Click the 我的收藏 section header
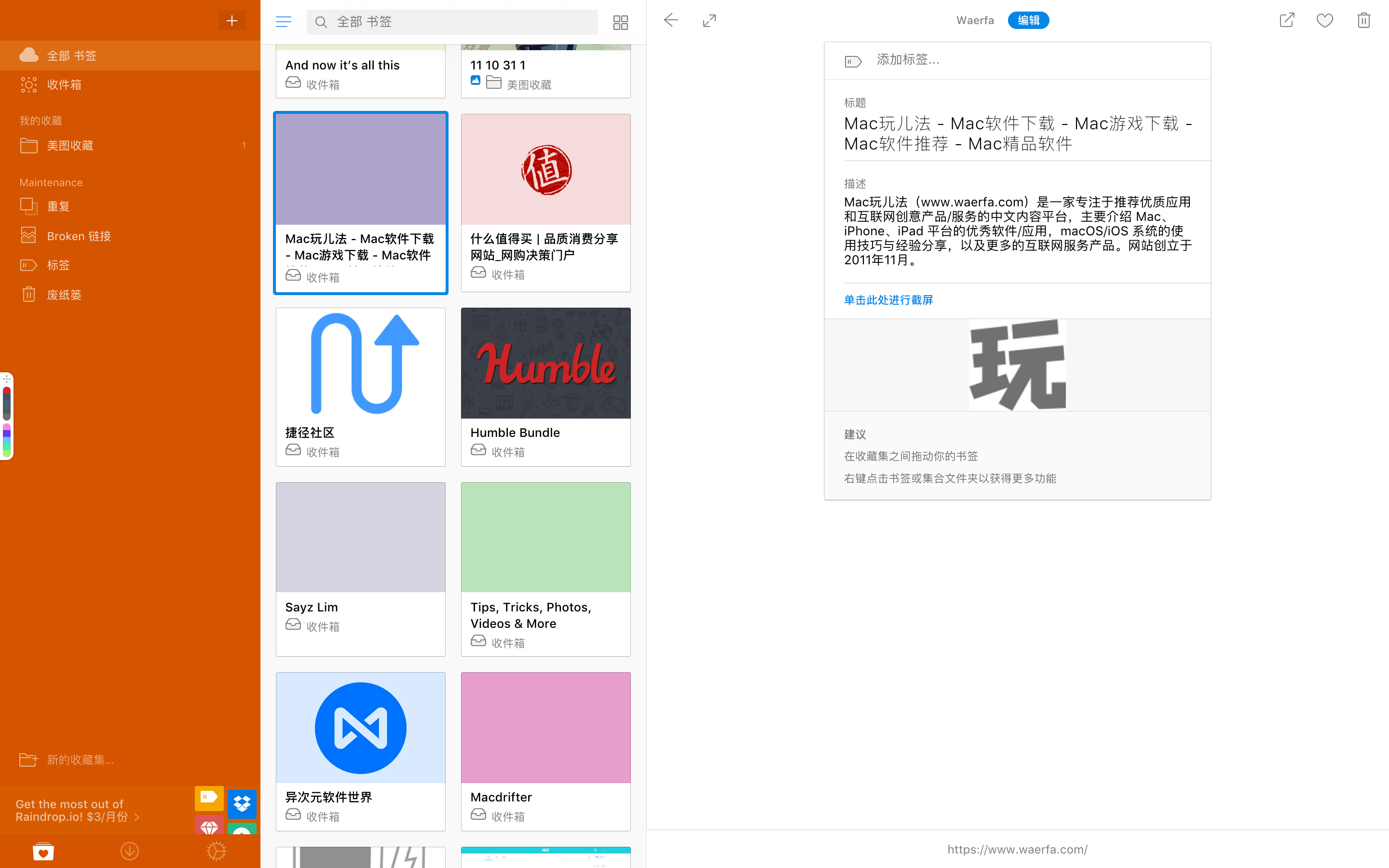This screenshot has width=1389, height=868. pos(41,121)
